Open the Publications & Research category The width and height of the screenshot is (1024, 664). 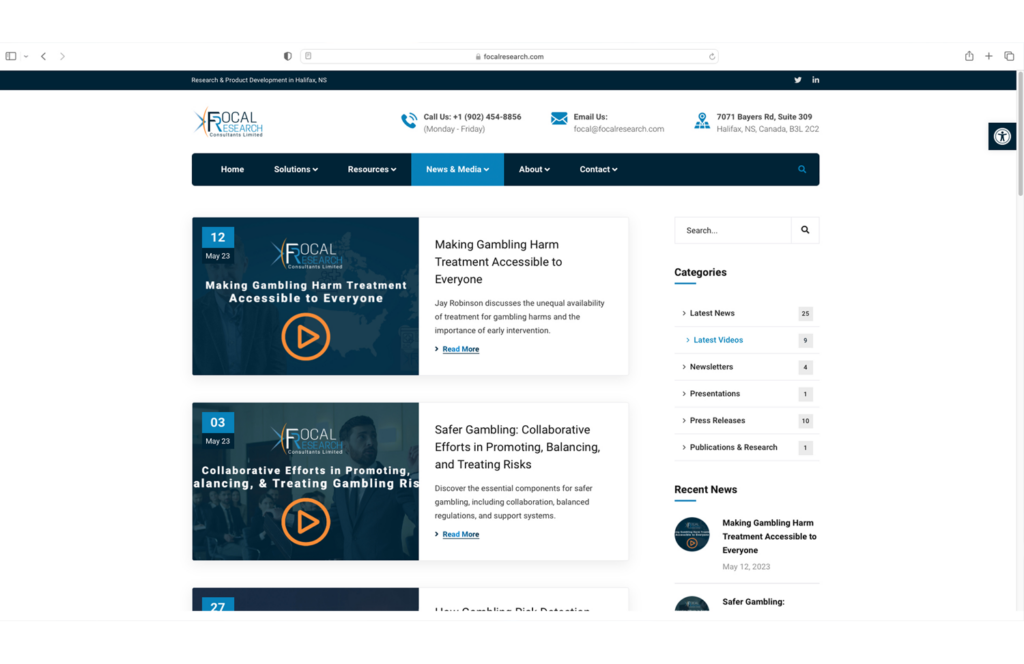733,447
